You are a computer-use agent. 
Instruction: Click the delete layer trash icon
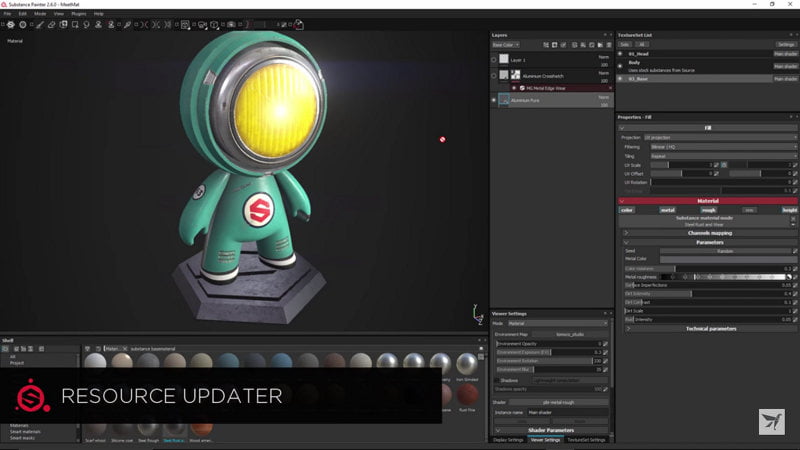(x=609, y=45)
